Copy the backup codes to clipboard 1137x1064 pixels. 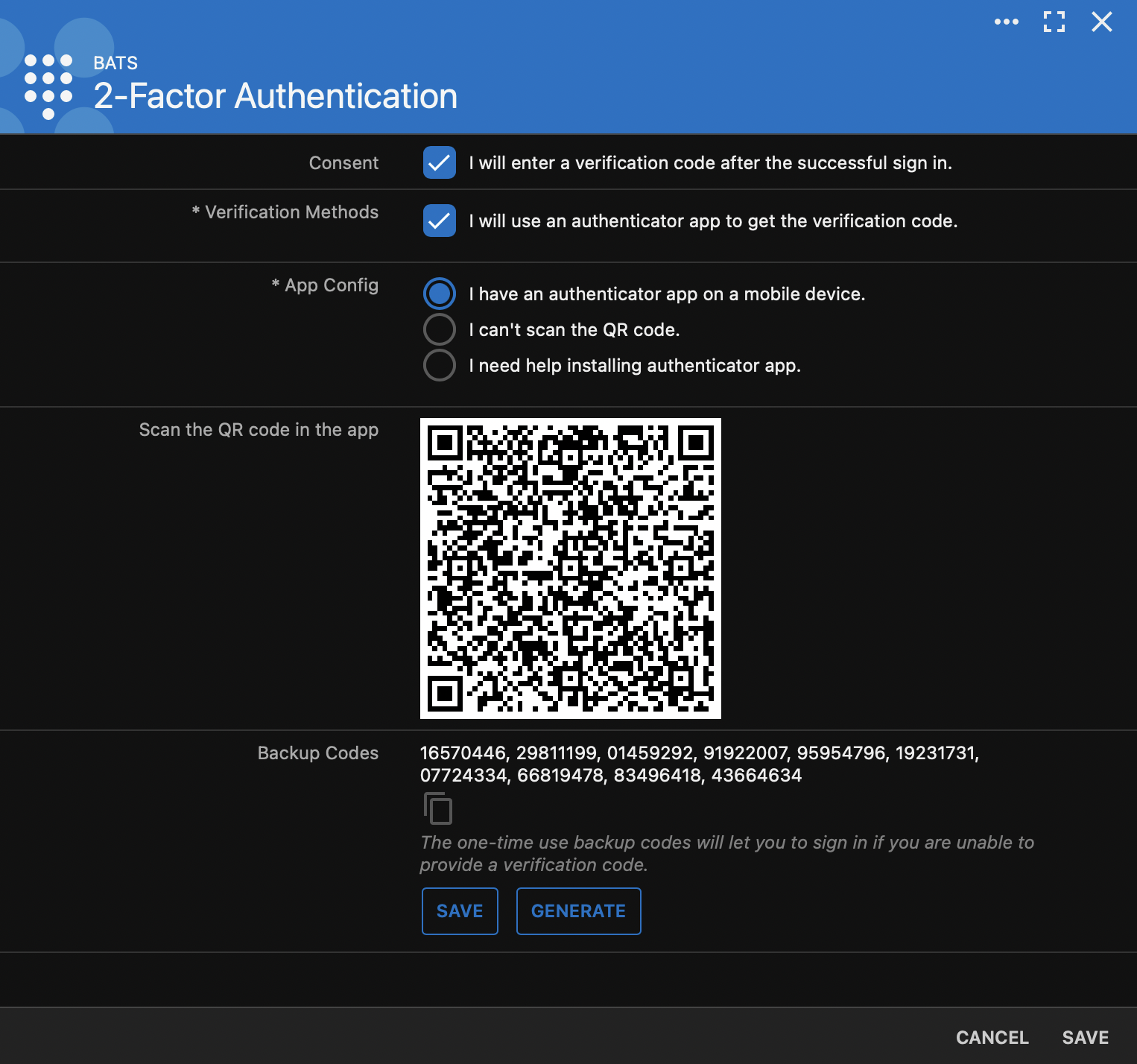(438, 808)
